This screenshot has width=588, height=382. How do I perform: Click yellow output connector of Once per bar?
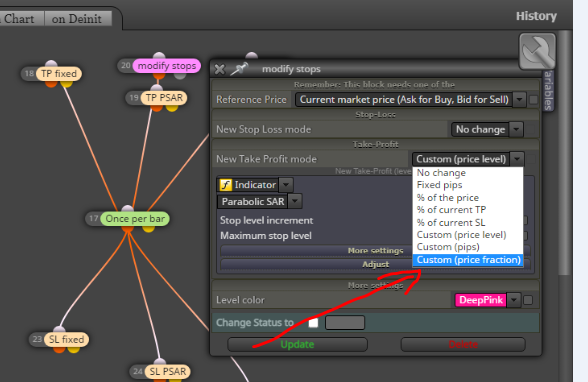pos(148,228)
